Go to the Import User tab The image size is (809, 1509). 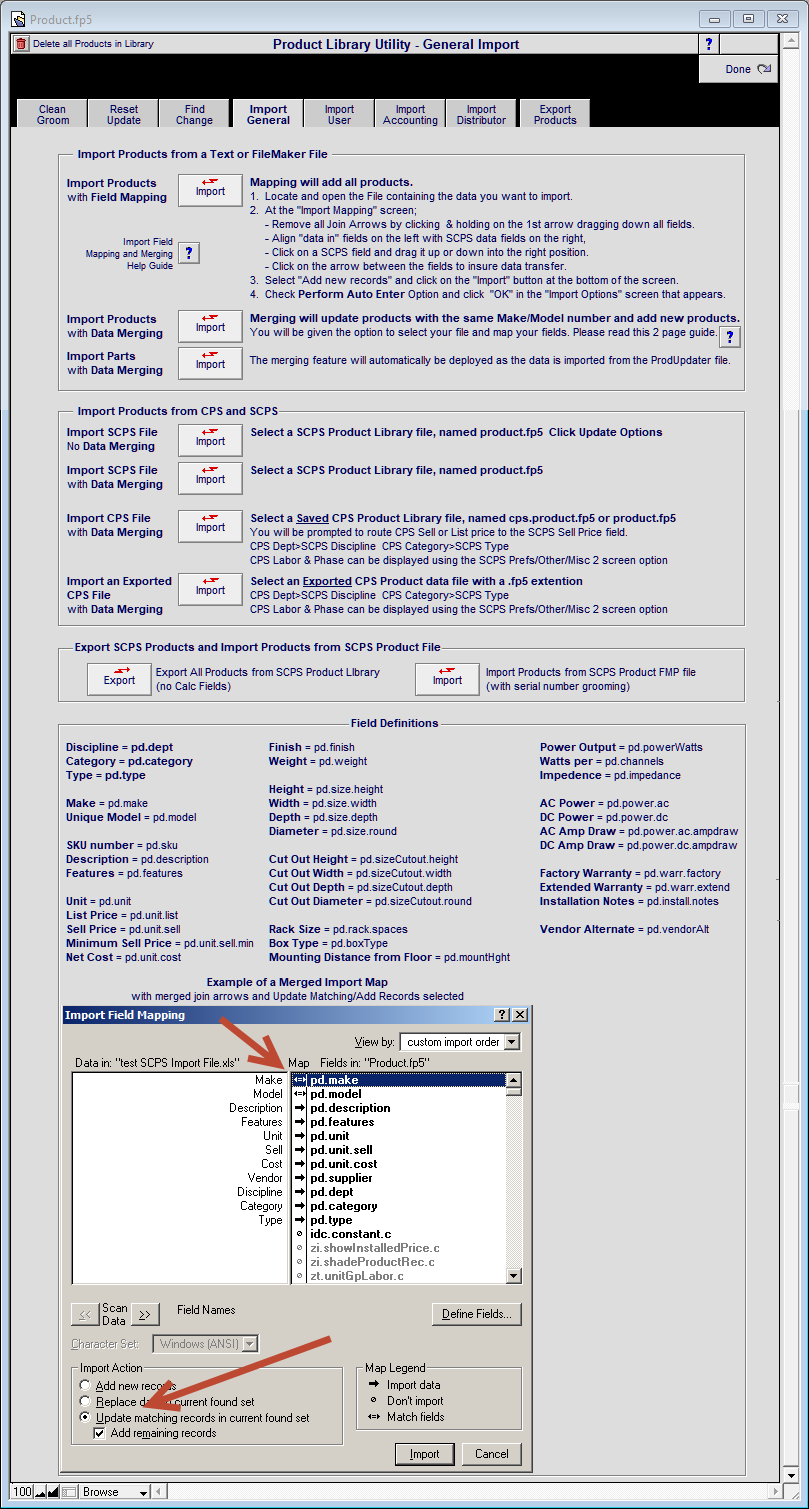[339, 114]
